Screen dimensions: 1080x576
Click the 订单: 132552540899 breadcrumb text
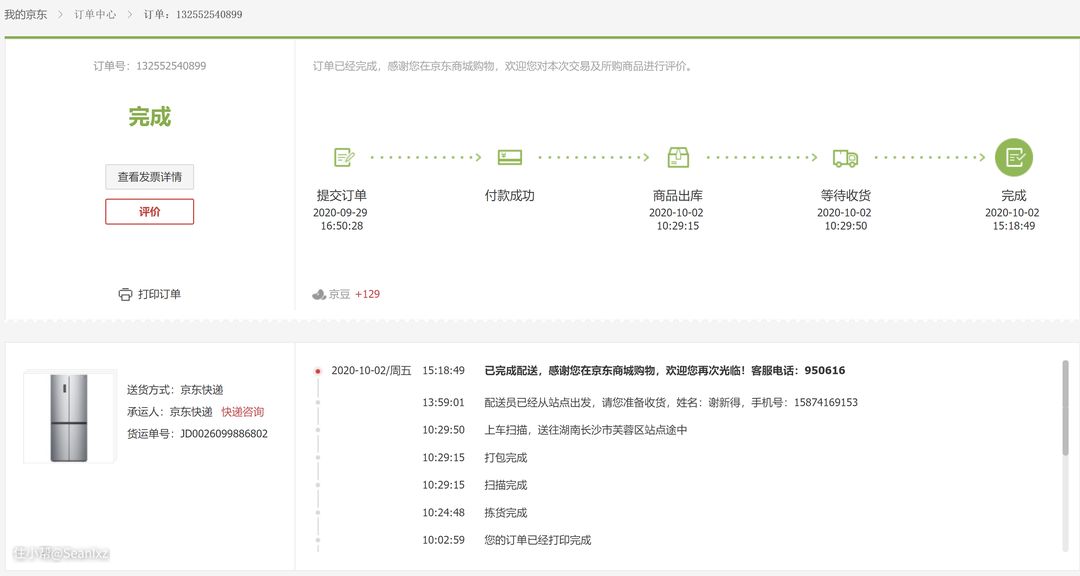[x=193, y=14]
